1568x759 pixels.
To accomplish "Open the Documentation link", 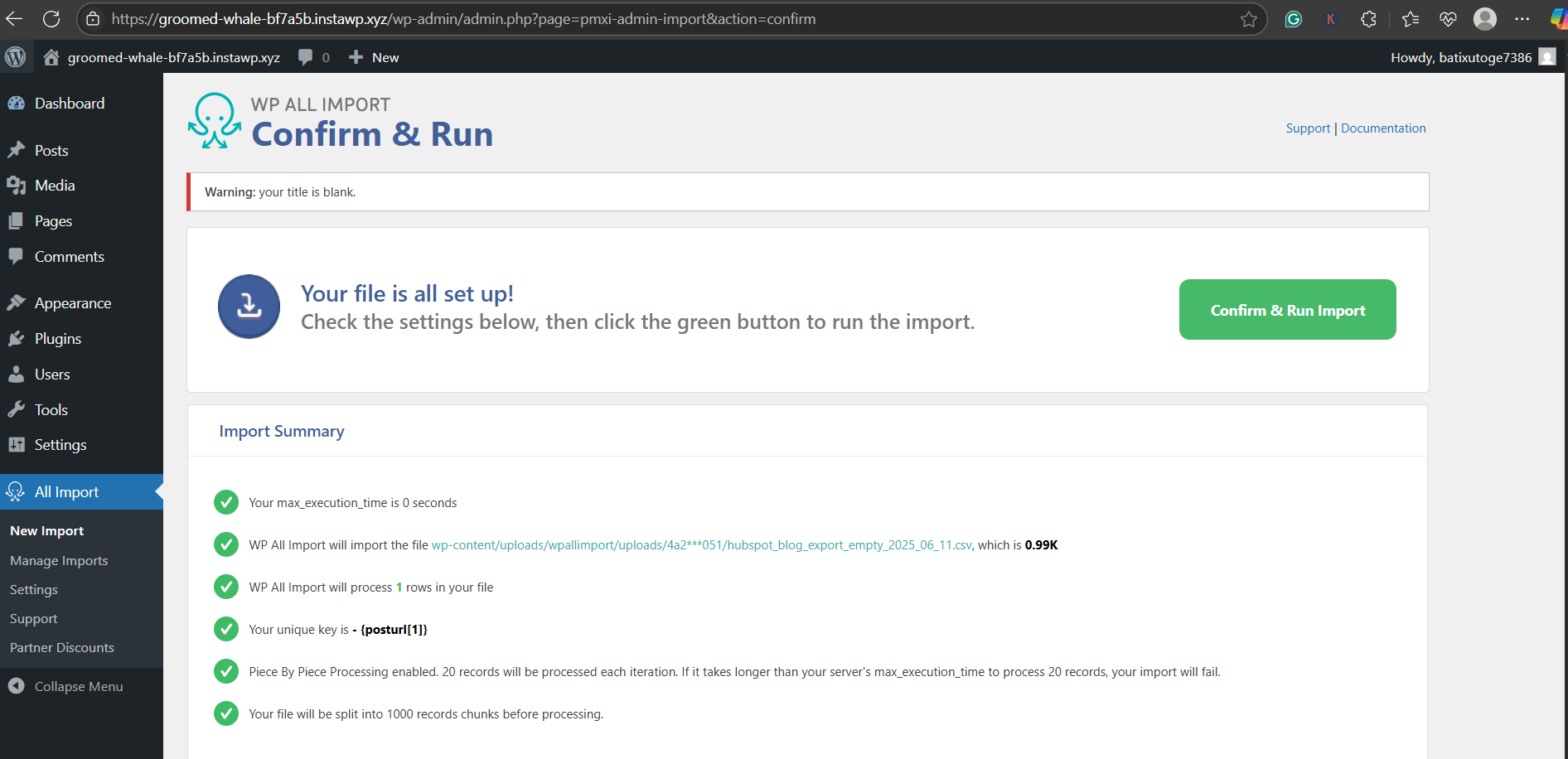I will (x=1383, y=128).
